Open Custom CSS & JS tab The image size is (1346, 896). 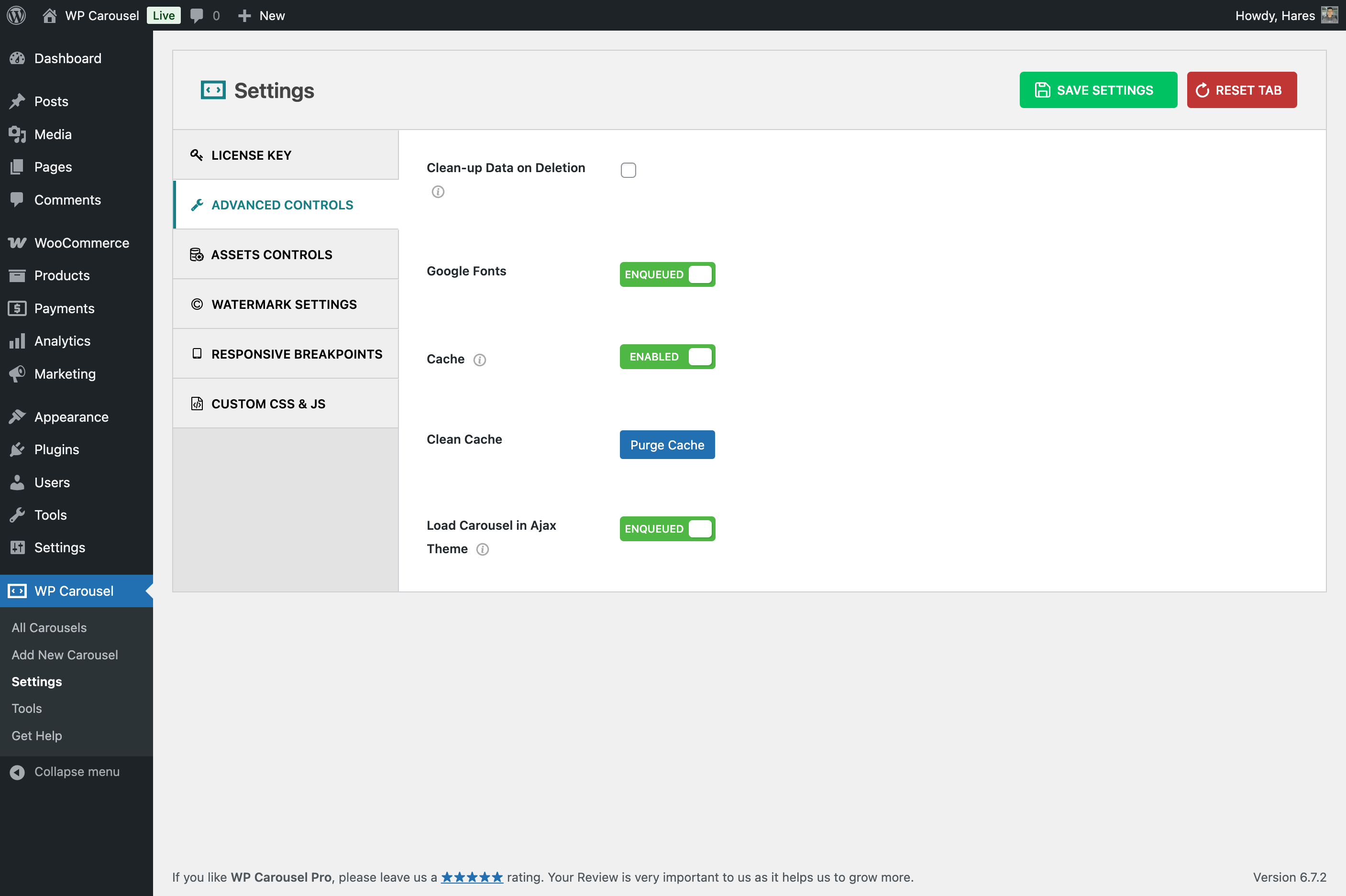[x=286, y=404]
